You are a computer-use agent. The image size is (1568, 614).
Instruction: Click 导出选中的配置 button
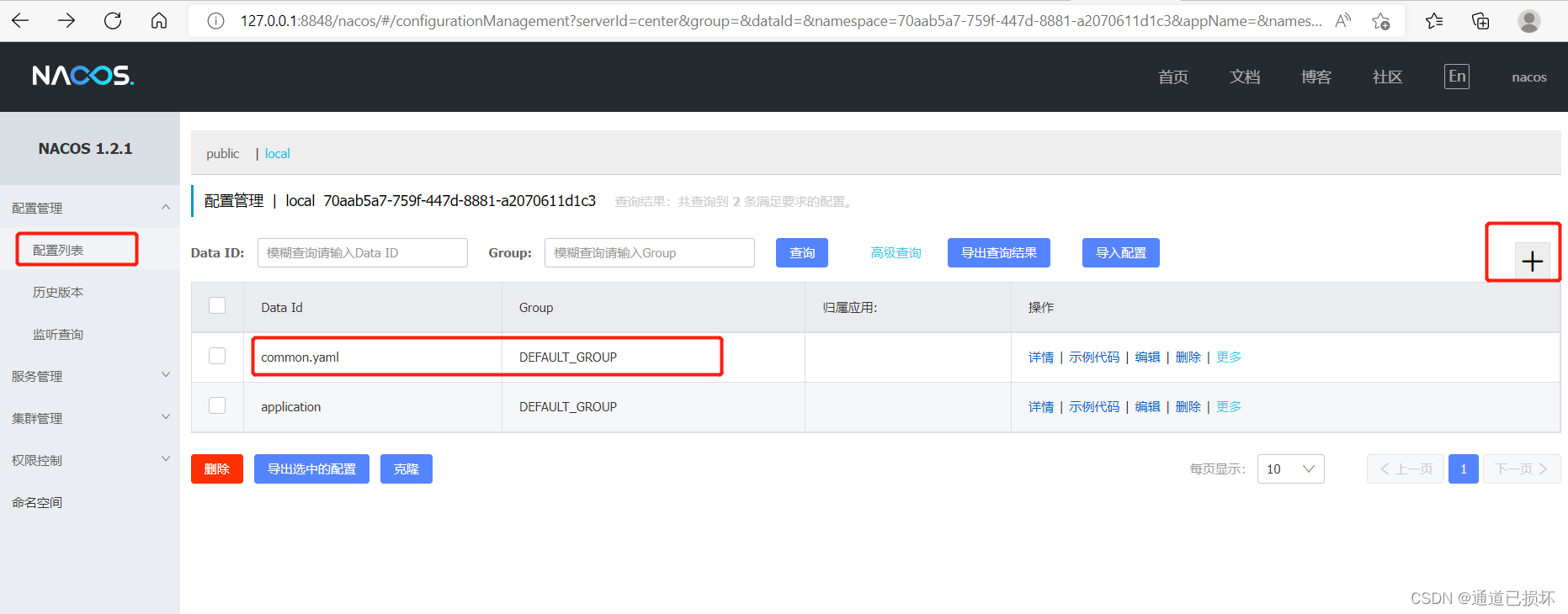click(311, 468)
